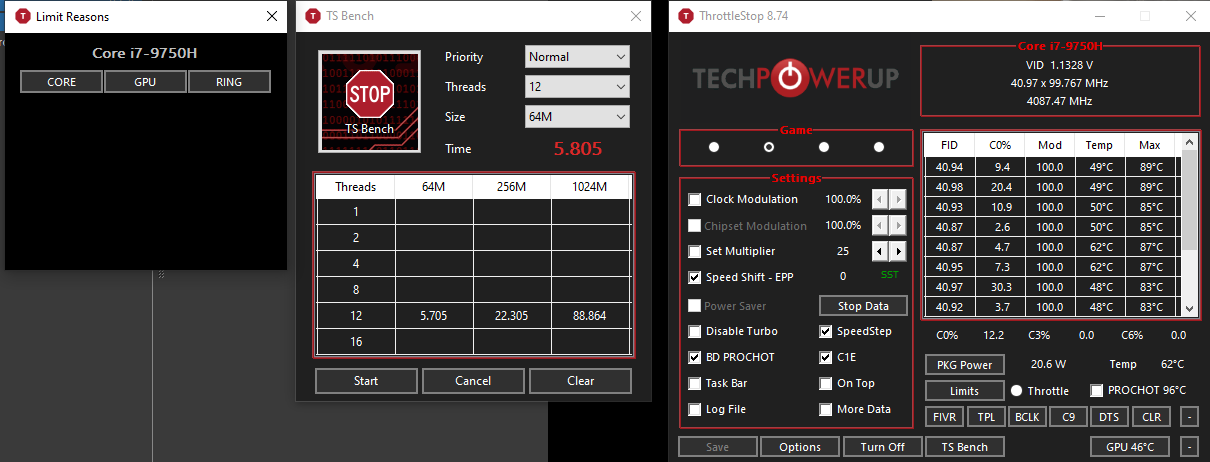Click the Max column header
Screen dimensions: 1210x462
(1150, 145)
